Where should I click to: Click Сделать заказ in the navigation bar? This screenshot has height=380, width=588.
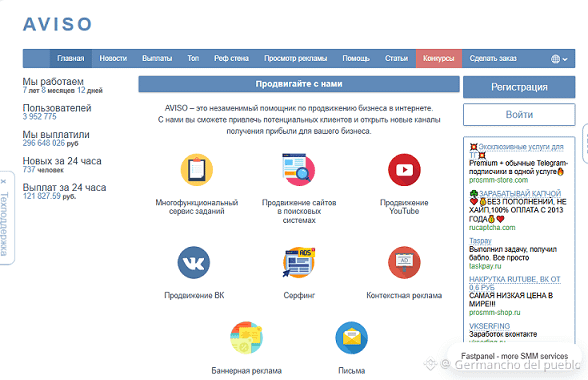click(493, 59)
